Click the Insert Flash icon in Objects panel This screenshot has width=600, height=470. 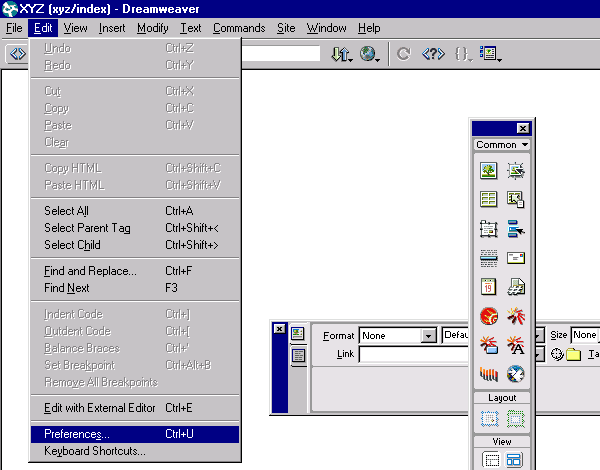pos(489,317)
